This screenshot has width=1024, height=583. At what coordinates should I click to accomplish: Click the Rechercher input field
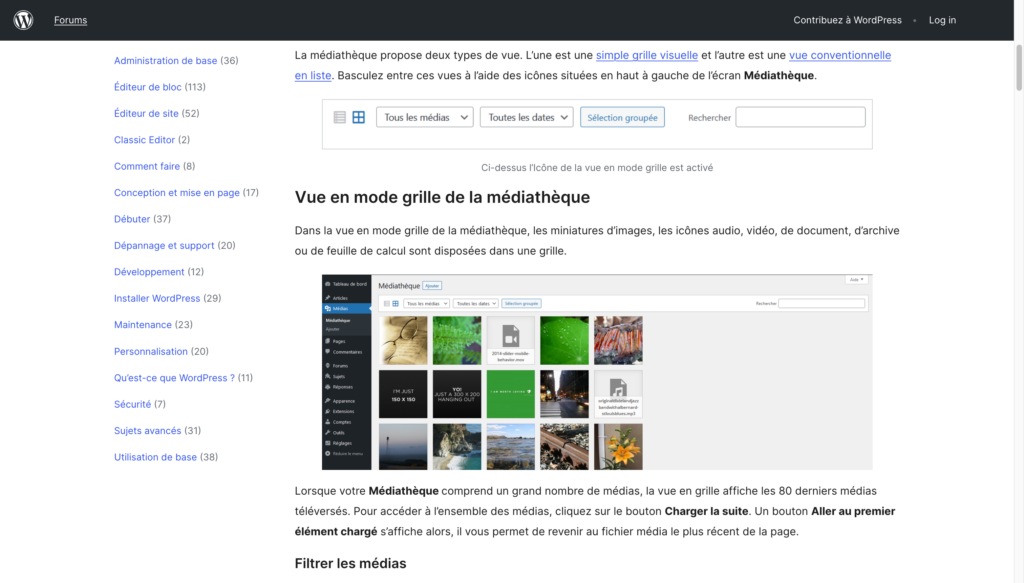click(x=800, y=118)
